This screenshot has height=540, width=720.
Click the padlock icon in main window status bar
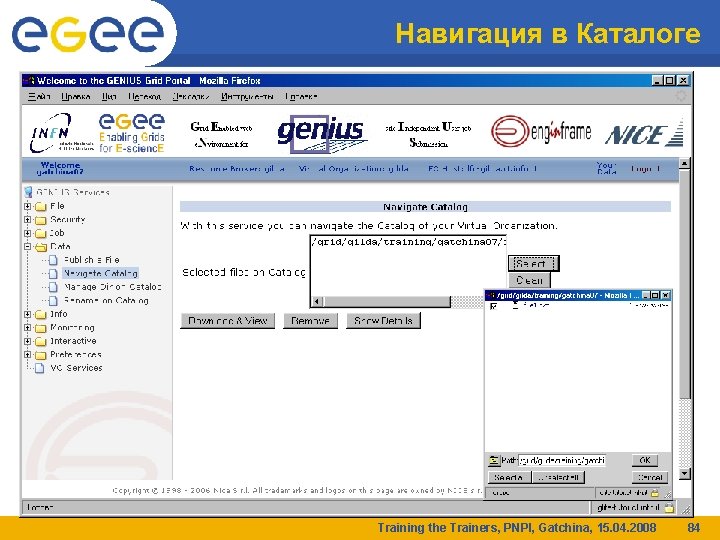pos(669,507)
